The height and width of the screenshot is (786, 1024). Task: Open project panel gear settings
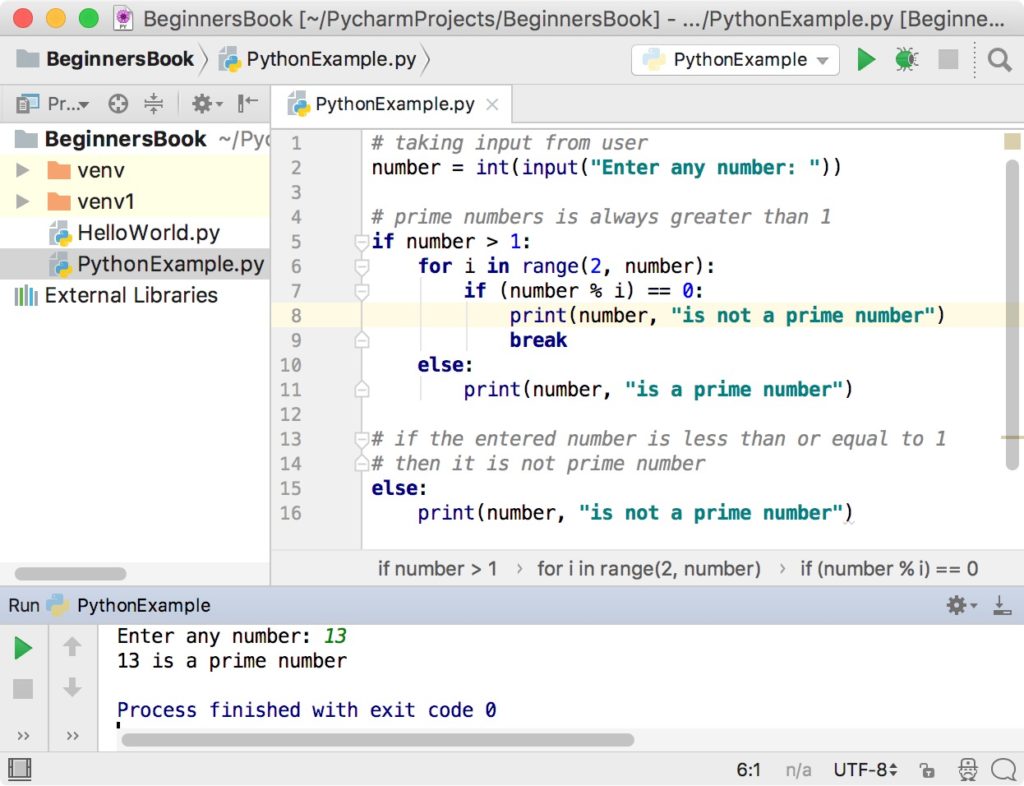206,104
